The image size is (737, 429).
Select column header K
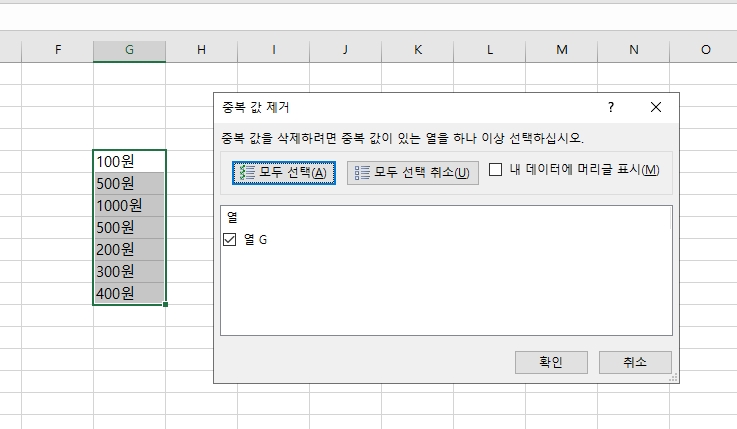click(417, 50)
